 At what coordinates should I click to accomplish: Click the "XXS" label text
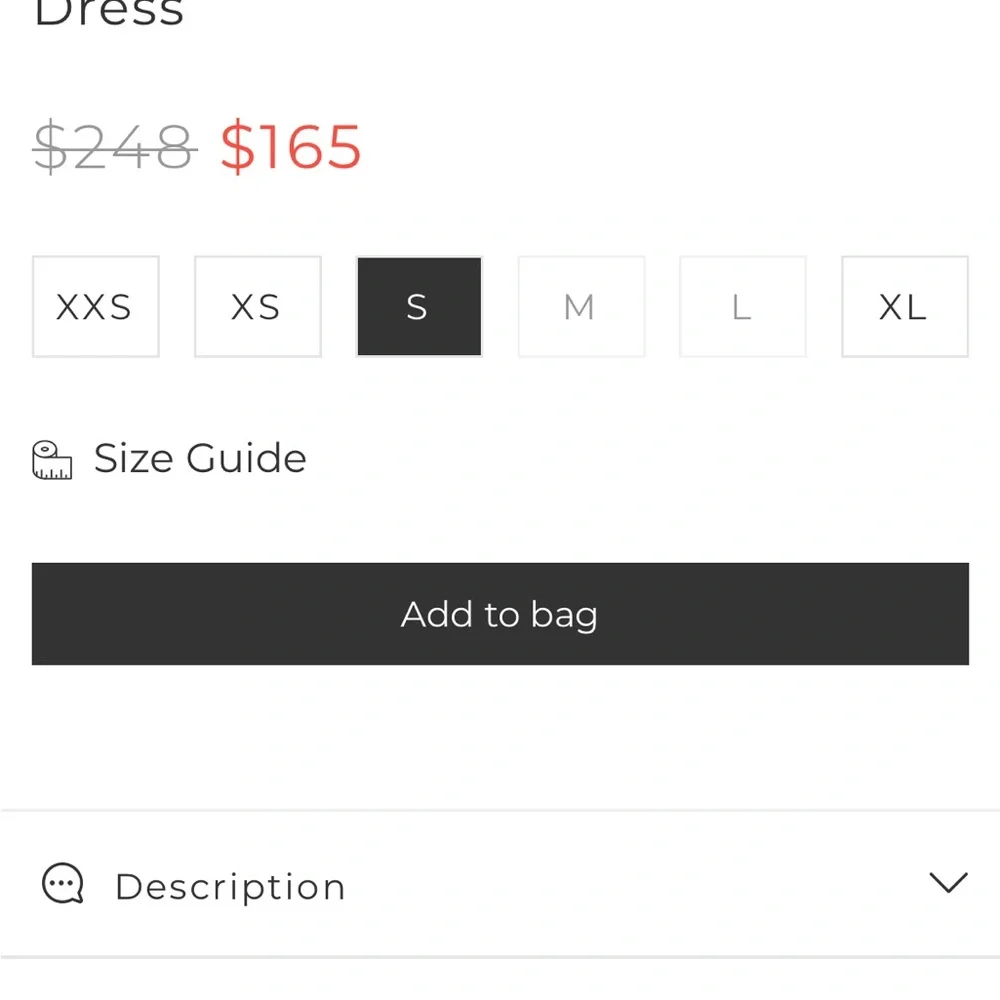pos(94,307)
